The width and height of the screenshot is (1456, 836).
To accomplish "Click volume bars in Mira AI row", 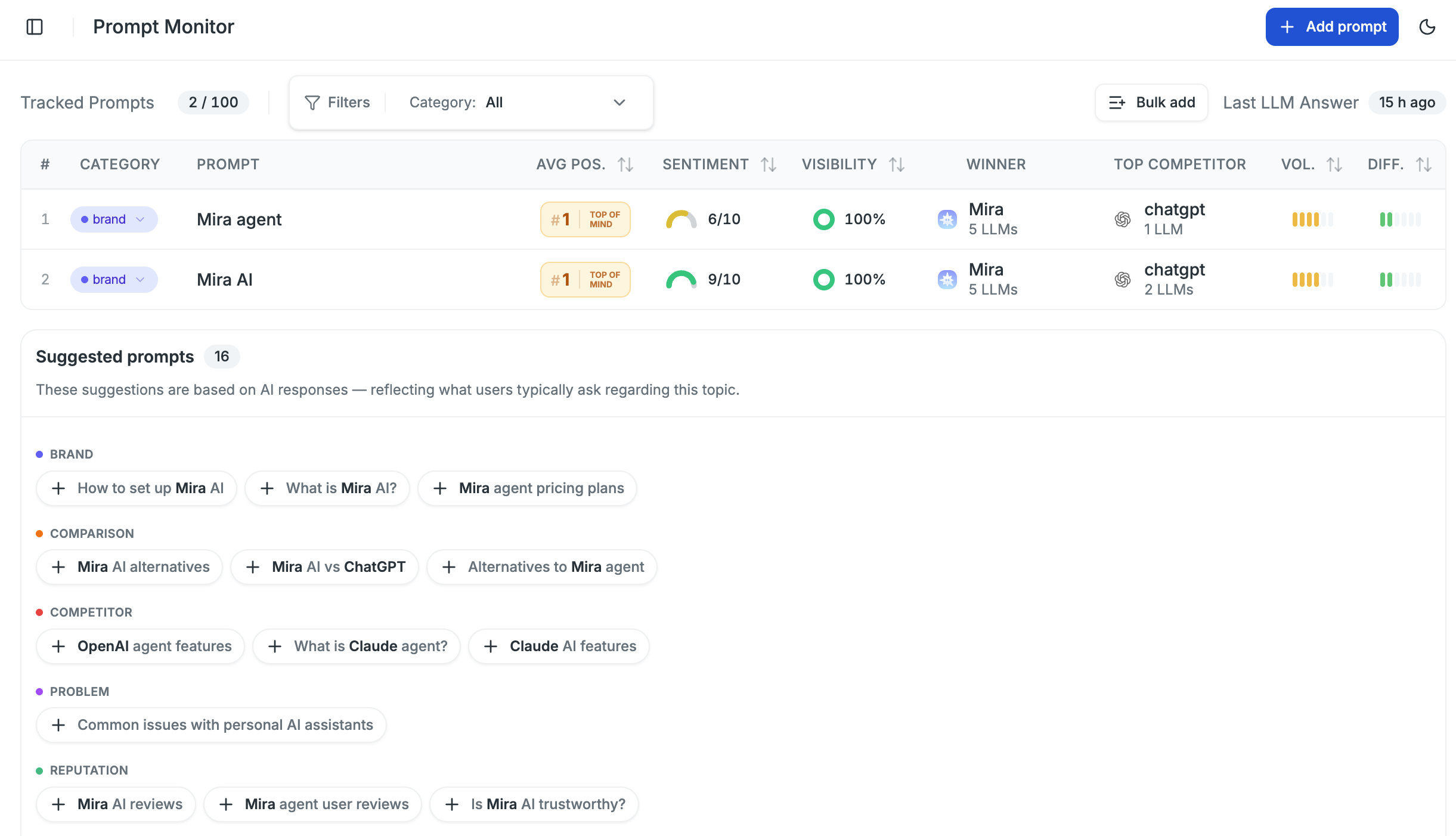I will pyautogui.click(x=1313, y=280).
